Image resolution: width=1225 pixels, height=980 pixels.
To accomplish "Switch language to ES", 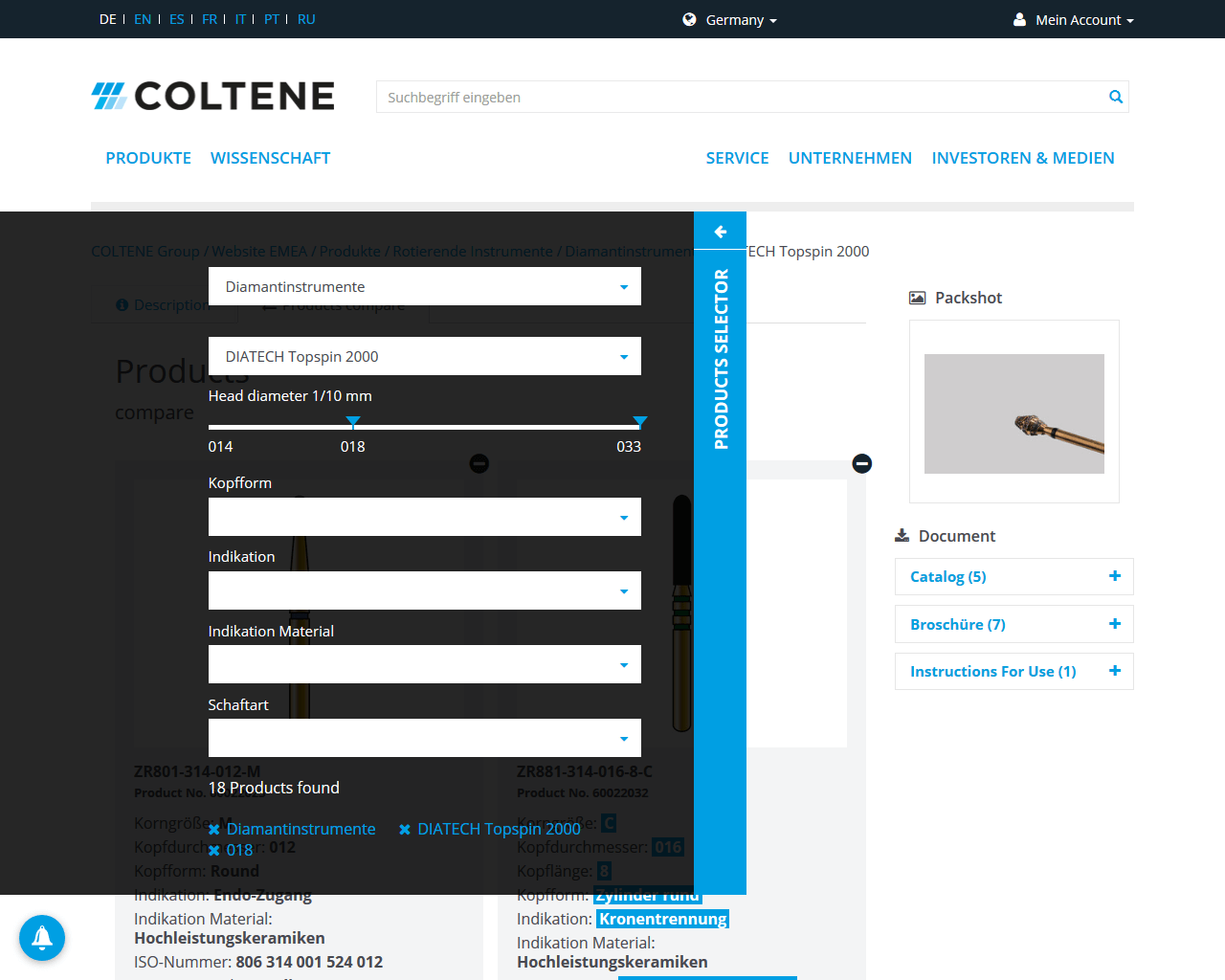I will click(177, 19).
